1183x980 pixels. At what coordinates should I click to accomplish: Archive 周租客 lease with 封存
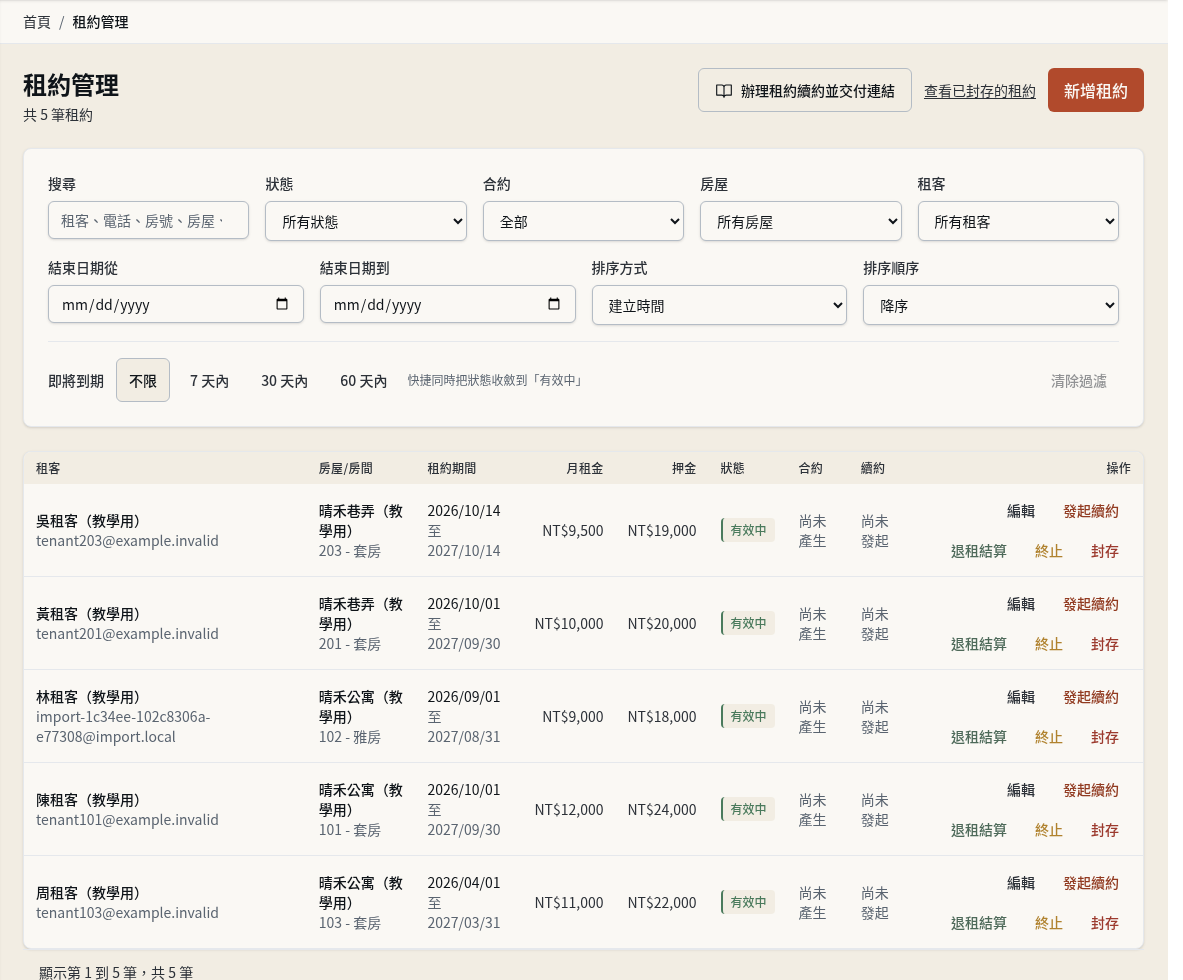point(1105,923)
